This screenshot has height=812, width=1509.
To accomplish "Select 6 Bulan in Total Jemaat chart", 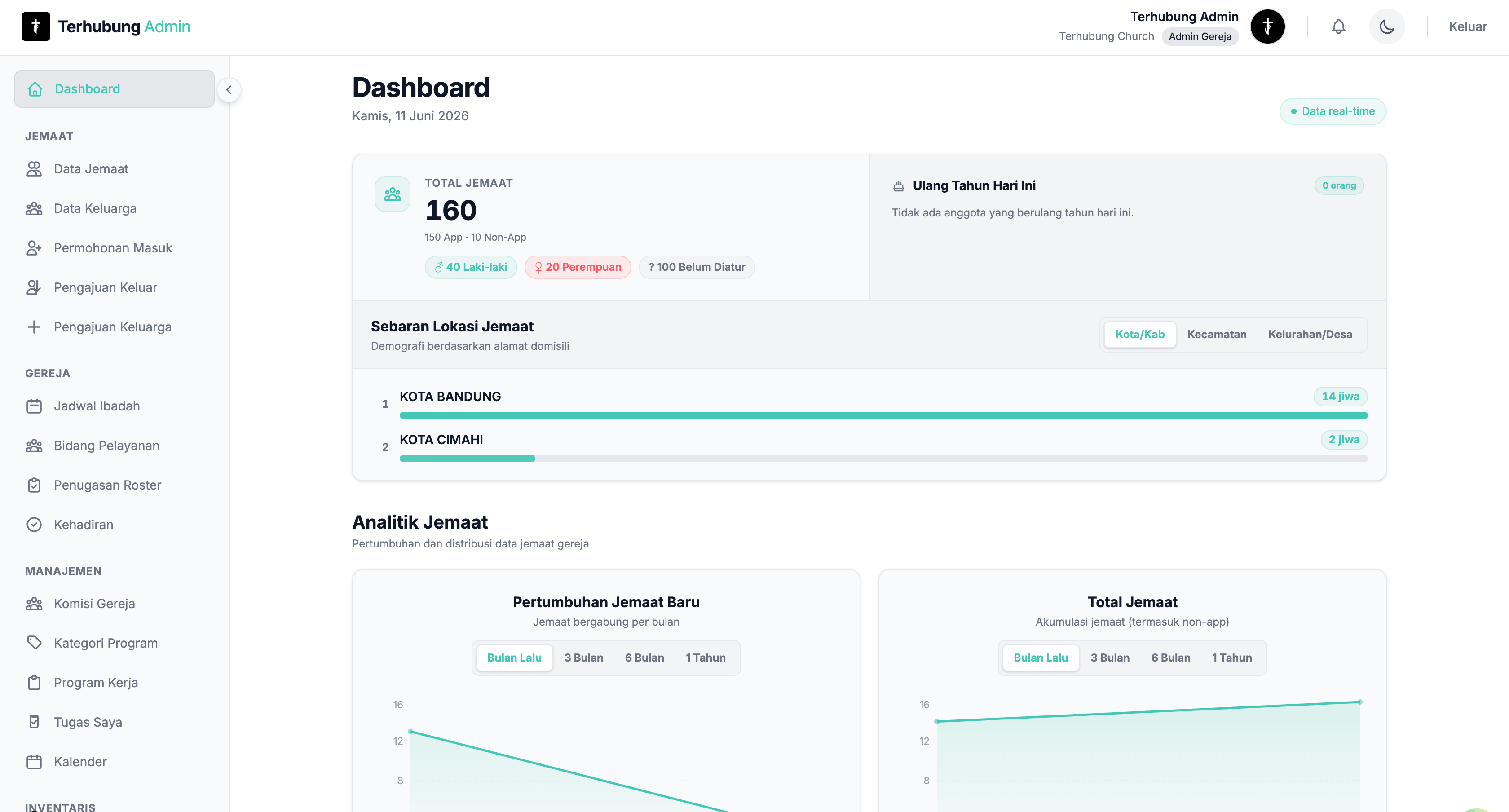I will 1170,658.
